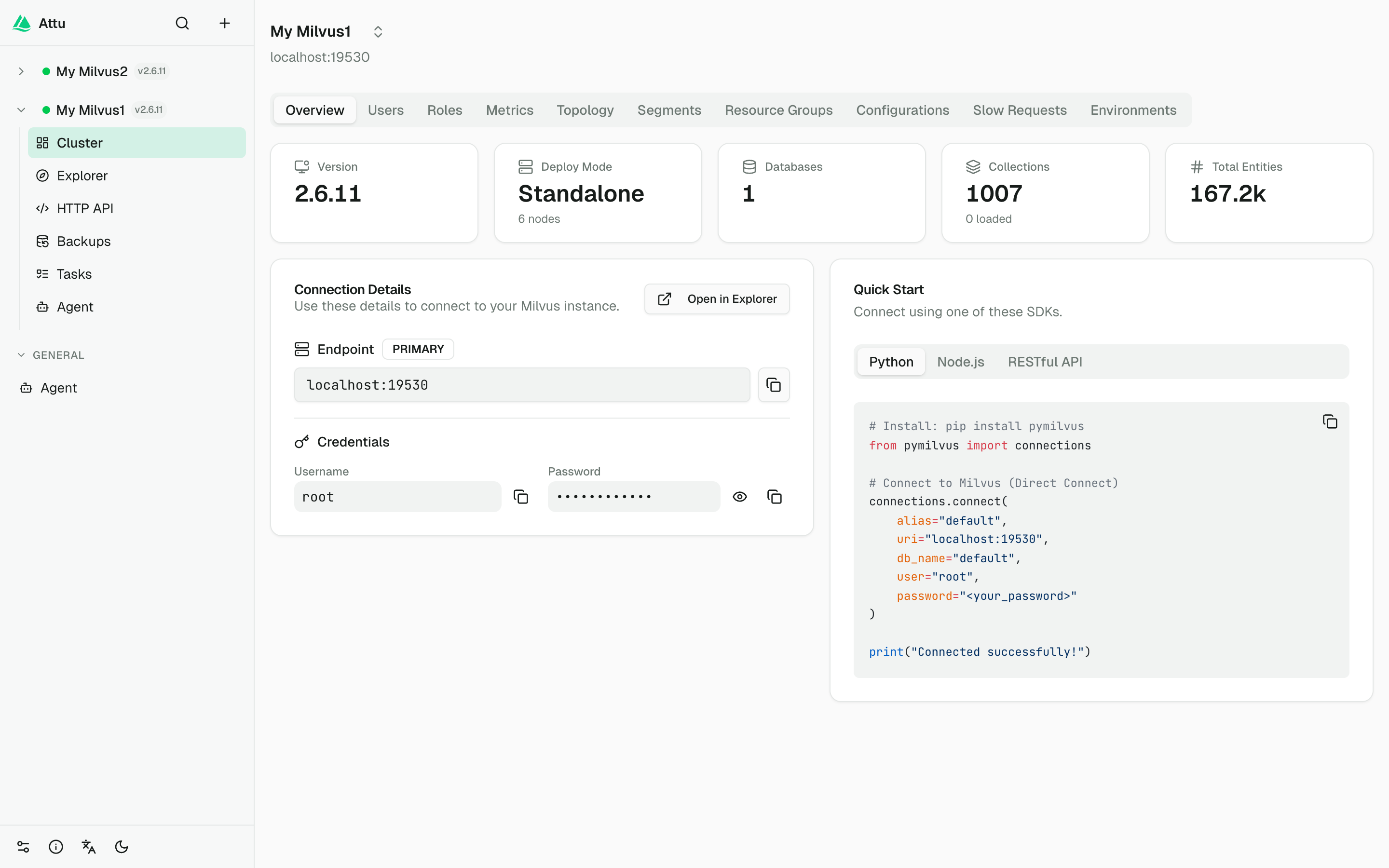Open Tasks in the sidebar

[136, 274]
